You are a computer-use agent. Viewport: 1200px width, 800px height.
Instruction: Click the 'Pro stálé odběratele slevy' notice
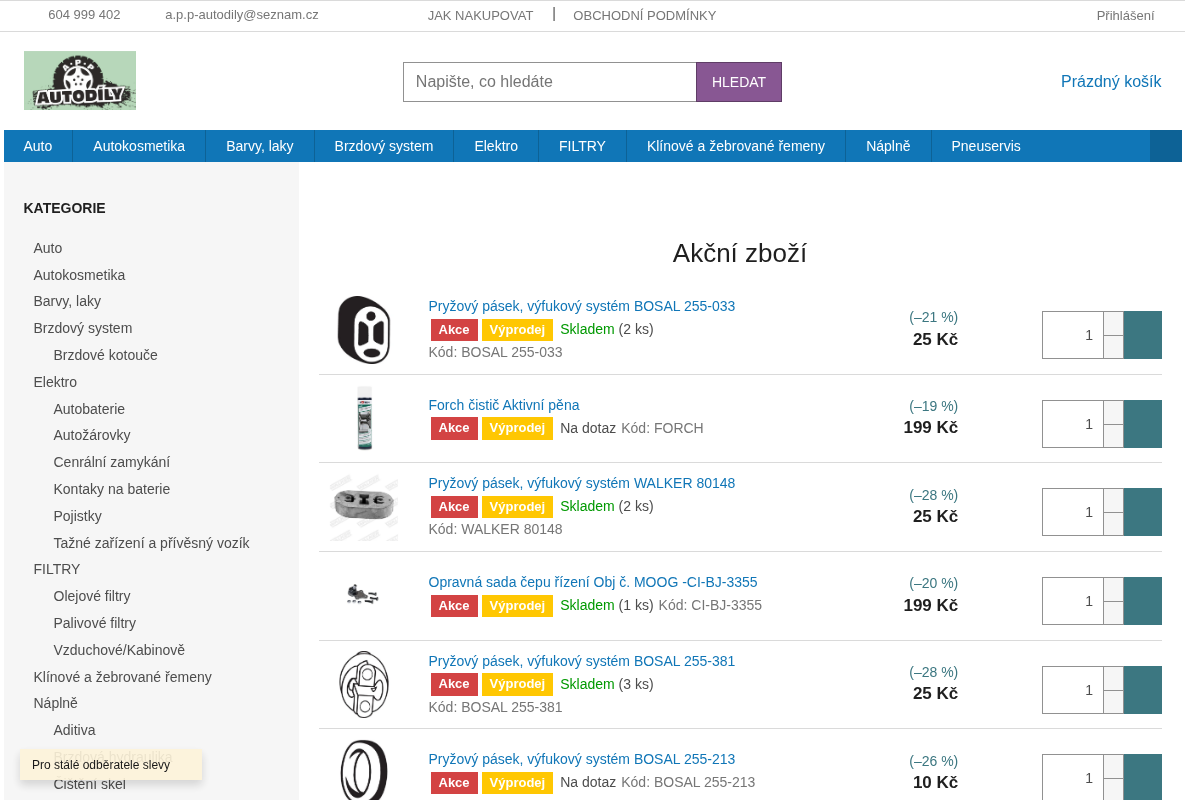111,765
